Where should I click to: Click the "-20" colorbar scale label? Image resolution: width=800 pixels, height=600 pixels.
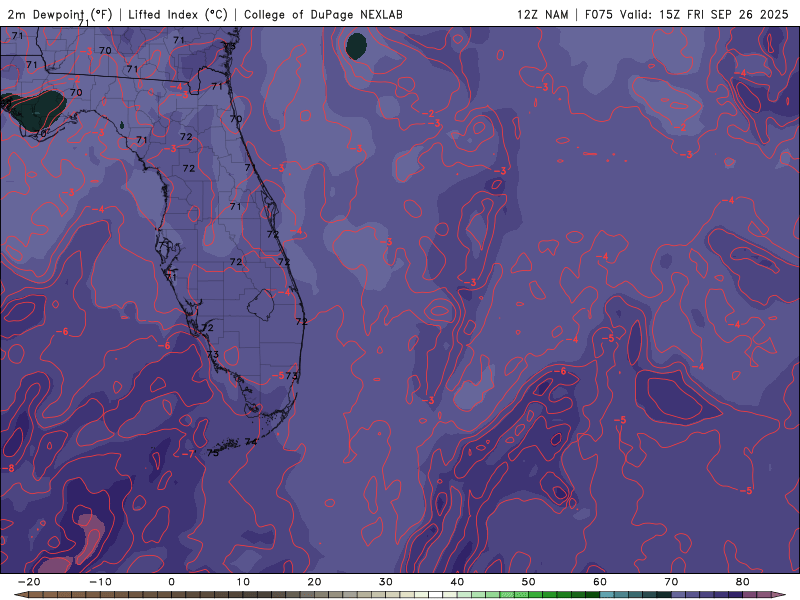[x=29, y=582]
